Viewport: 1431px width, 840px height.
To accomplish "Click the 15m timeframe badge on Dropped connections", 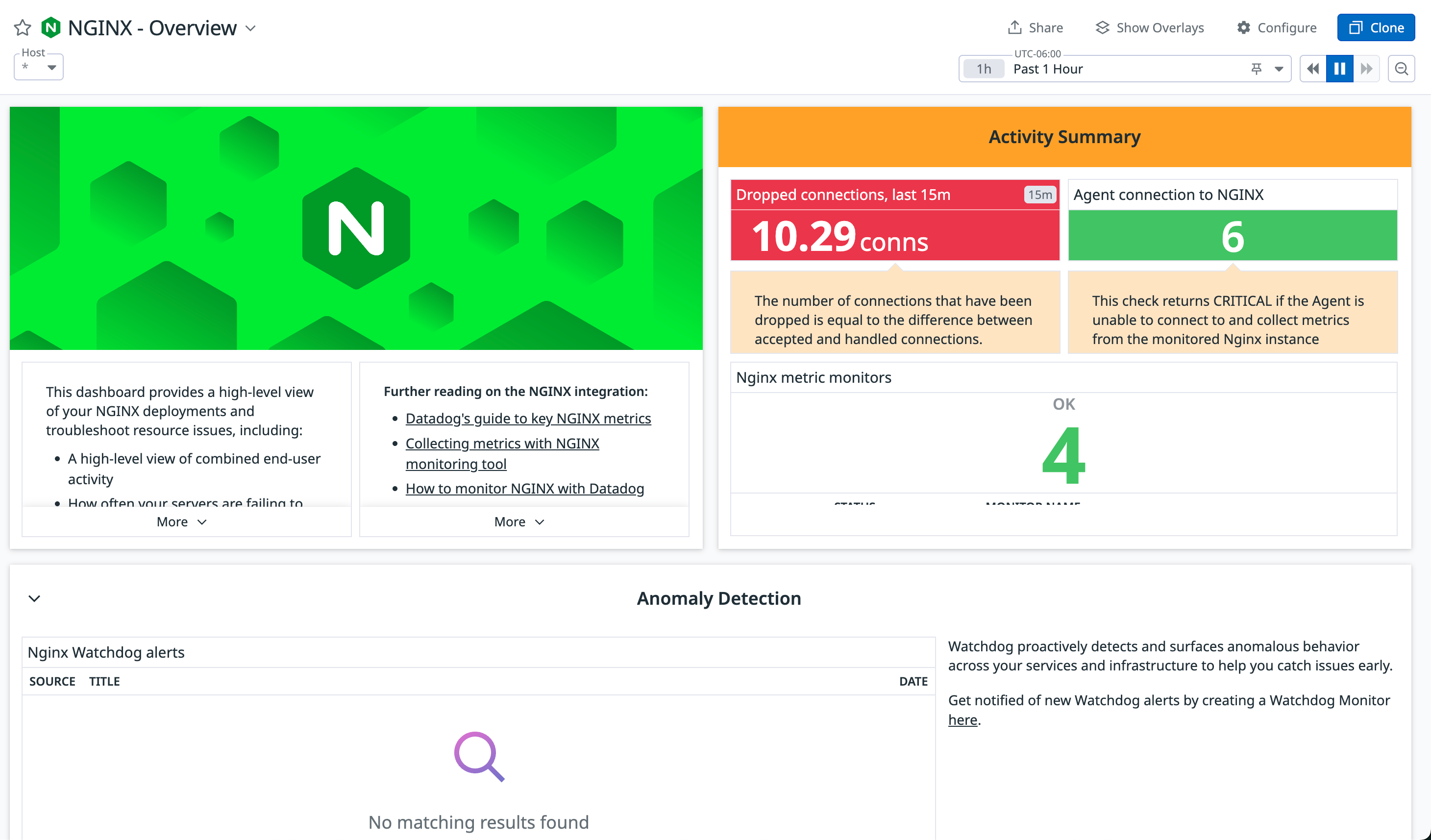I will click(1040, 195).
